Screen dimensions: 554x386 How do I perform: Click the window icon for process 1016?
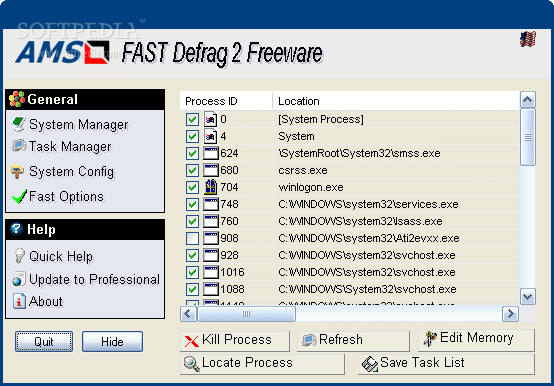211,272
